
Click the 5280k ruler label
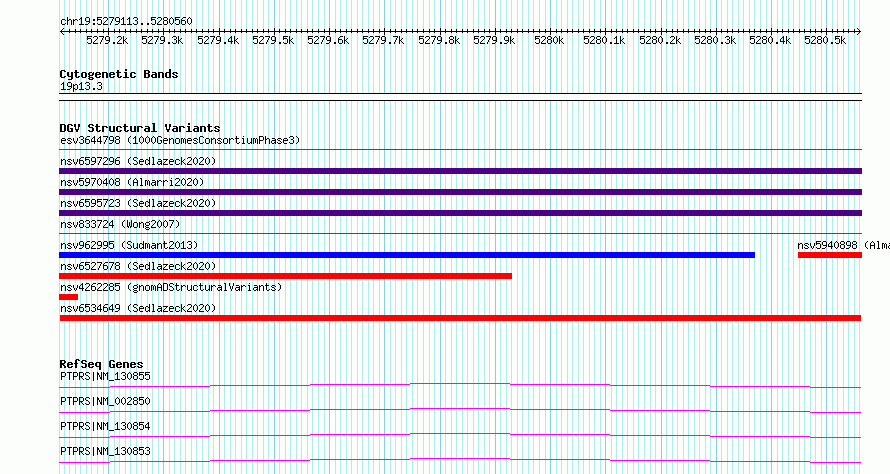[x=549, y=40]
